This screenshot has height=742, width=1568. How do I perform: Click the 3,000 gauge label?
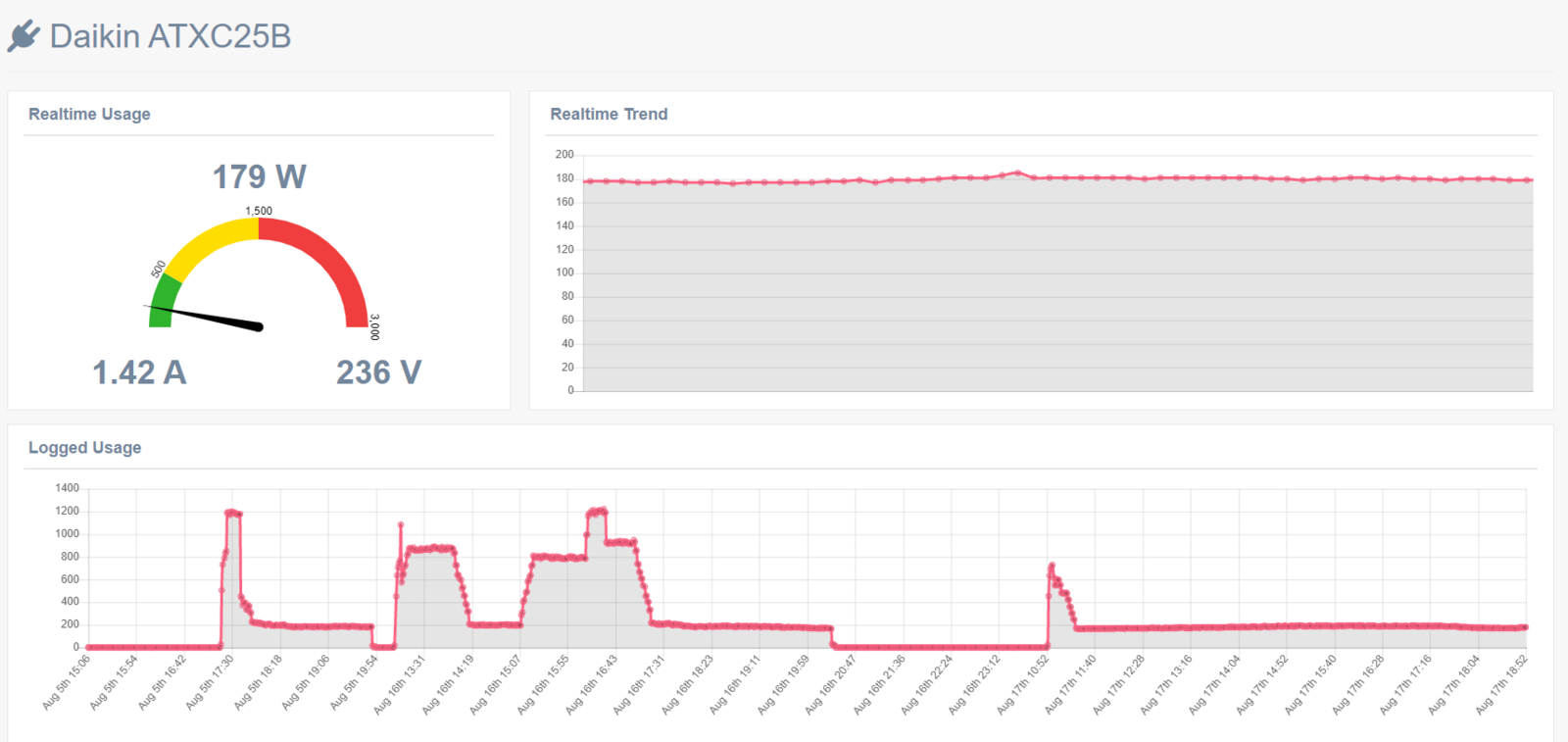click(374, 327)
